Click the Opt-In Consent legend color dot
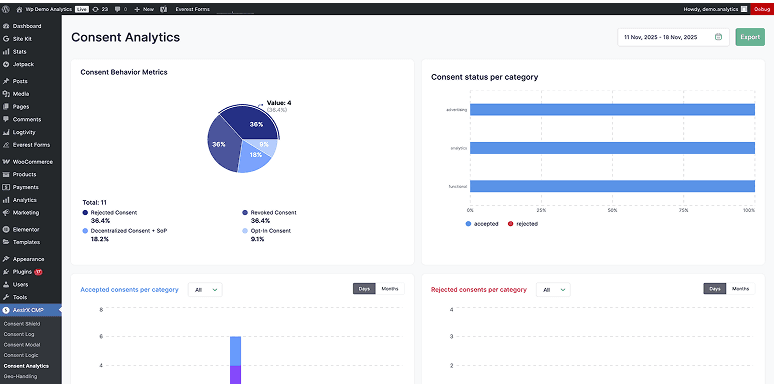The height and width of the screenshot is (384, 774). [x=245, y=231]
